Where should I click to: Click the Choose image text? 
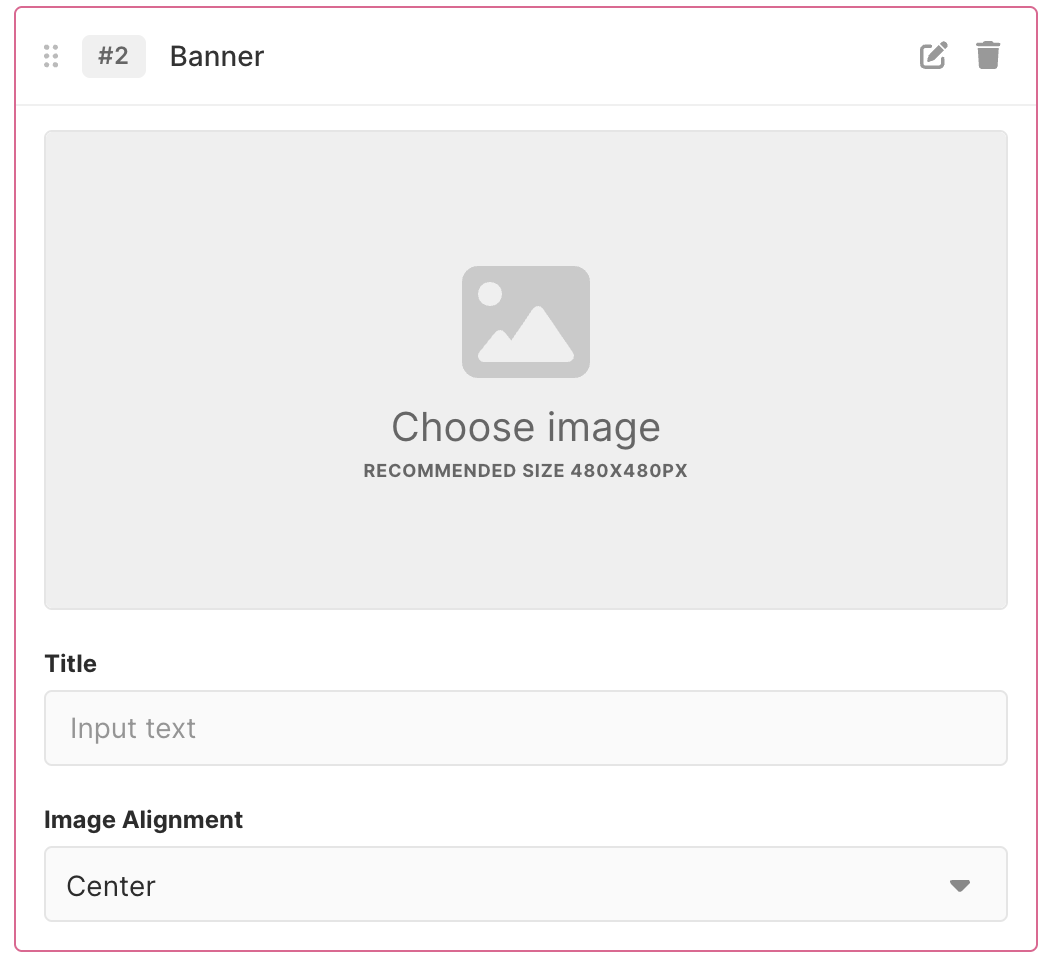pyautogui.click(x=525, y=427)
